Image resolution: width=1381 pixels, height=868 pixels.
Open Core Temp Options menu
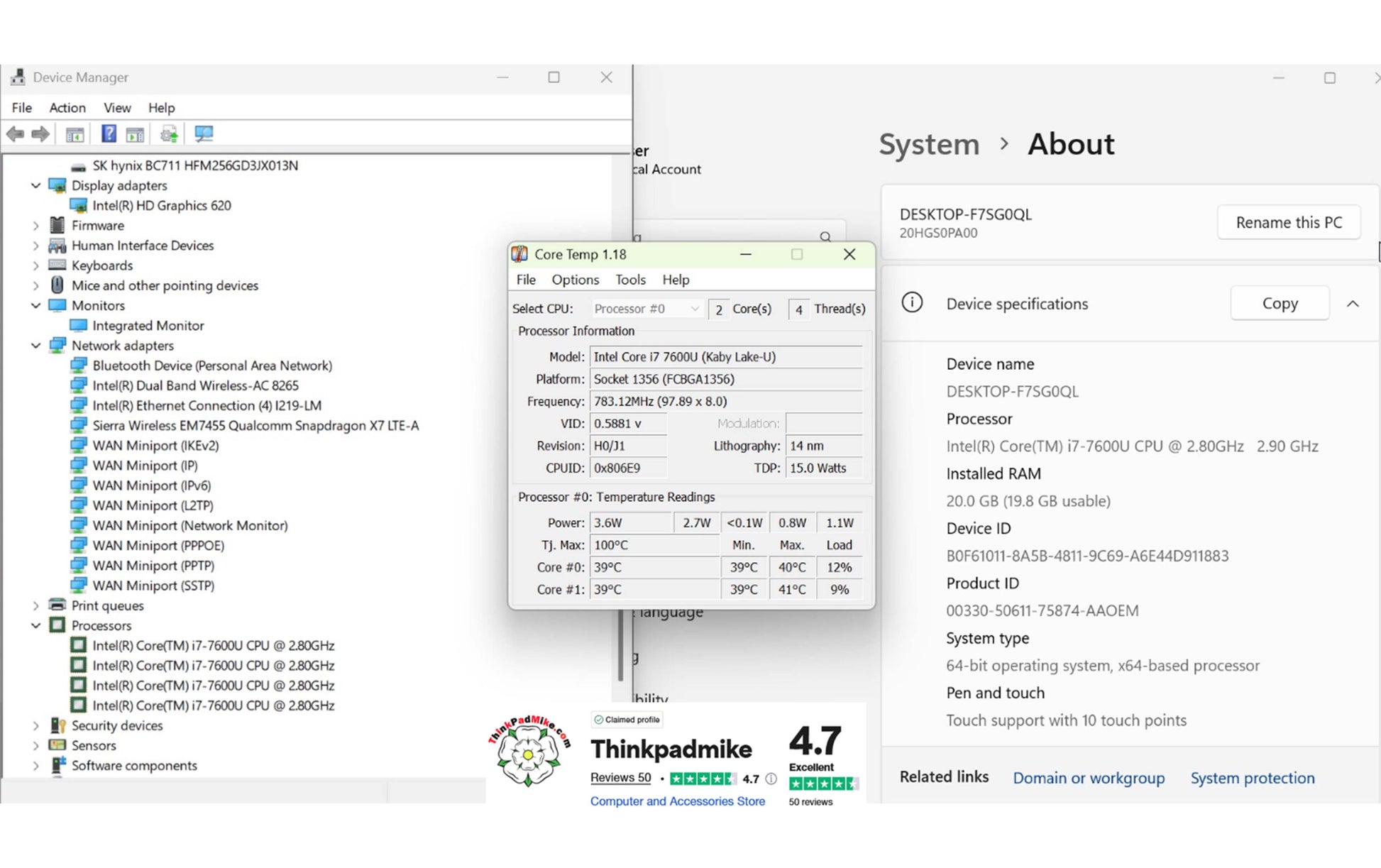point(576,280)
